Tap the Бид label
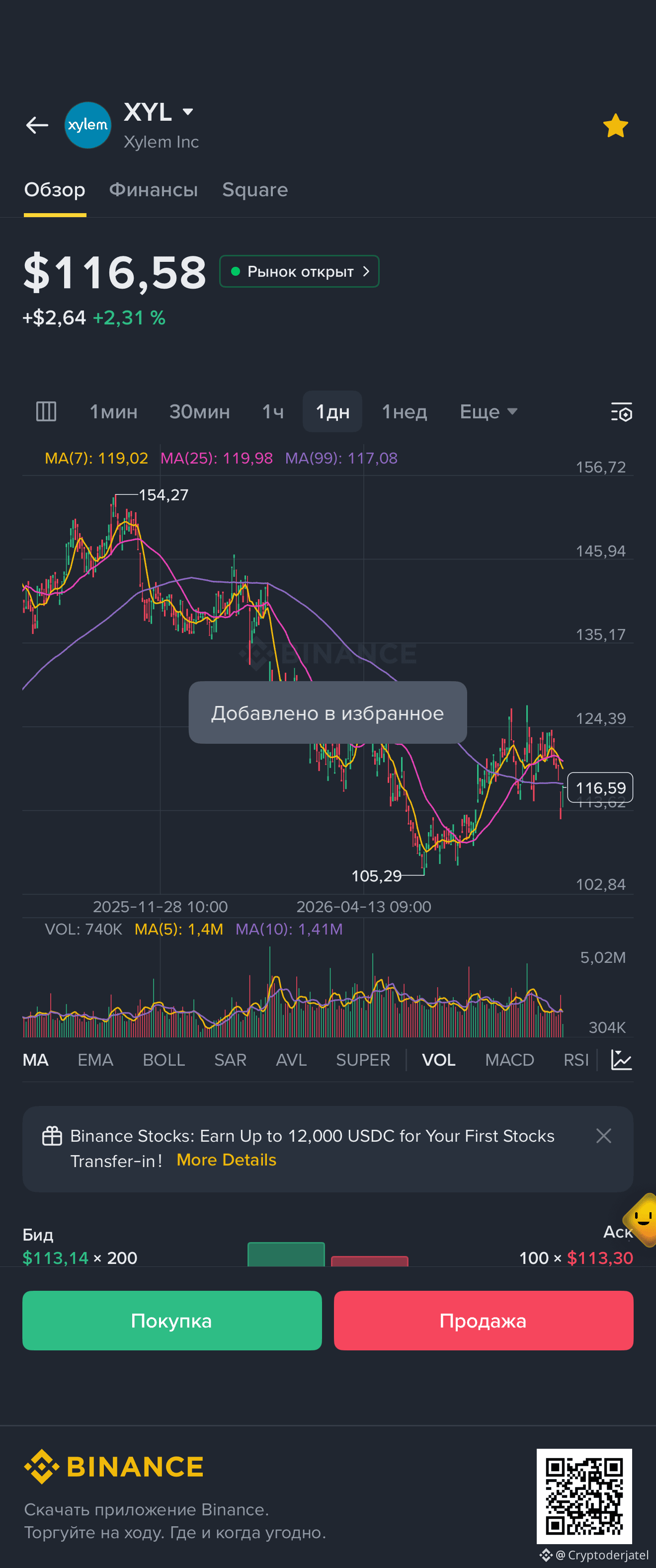Screen dimensions: 656x1568 (38, 1235)
